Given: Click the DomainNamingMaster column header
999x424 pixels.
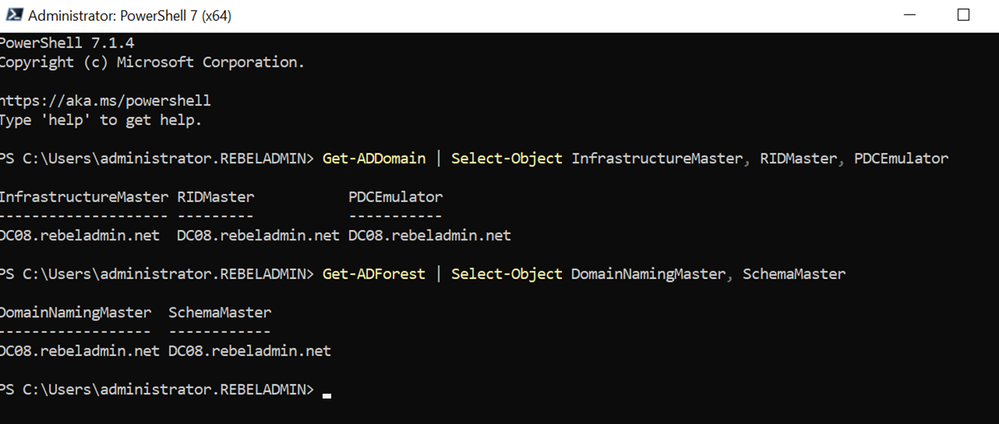Looking at the screenshot, I should coord(76,312).
